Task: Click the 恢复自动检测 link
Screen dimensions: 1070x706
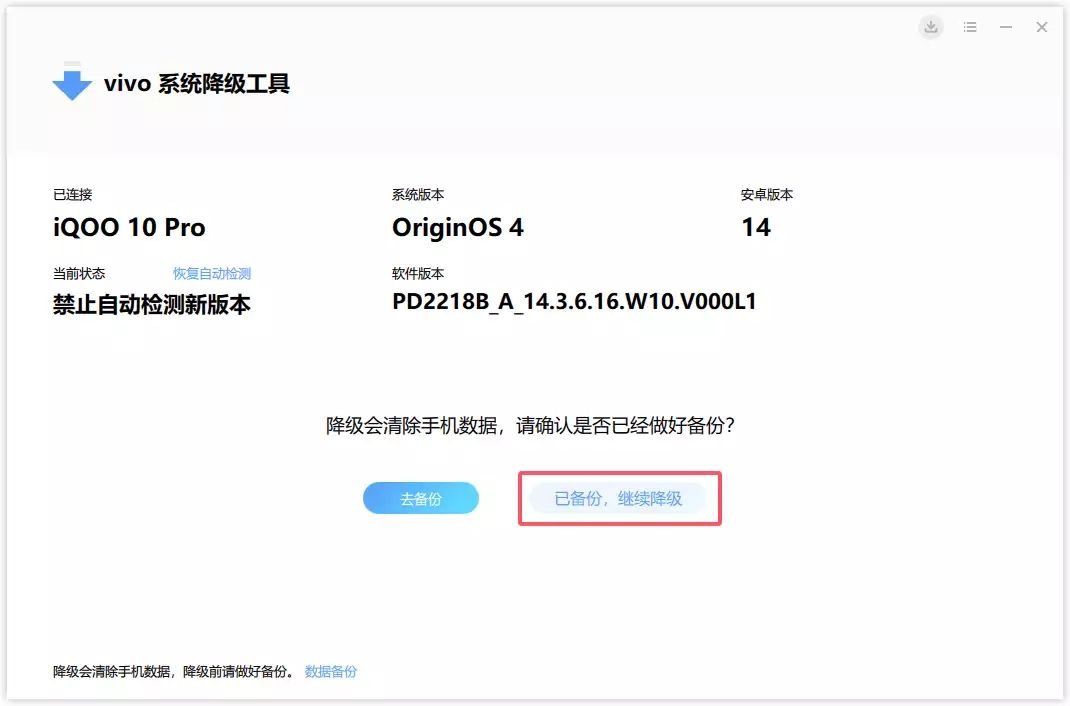Action: click(212, 274)
